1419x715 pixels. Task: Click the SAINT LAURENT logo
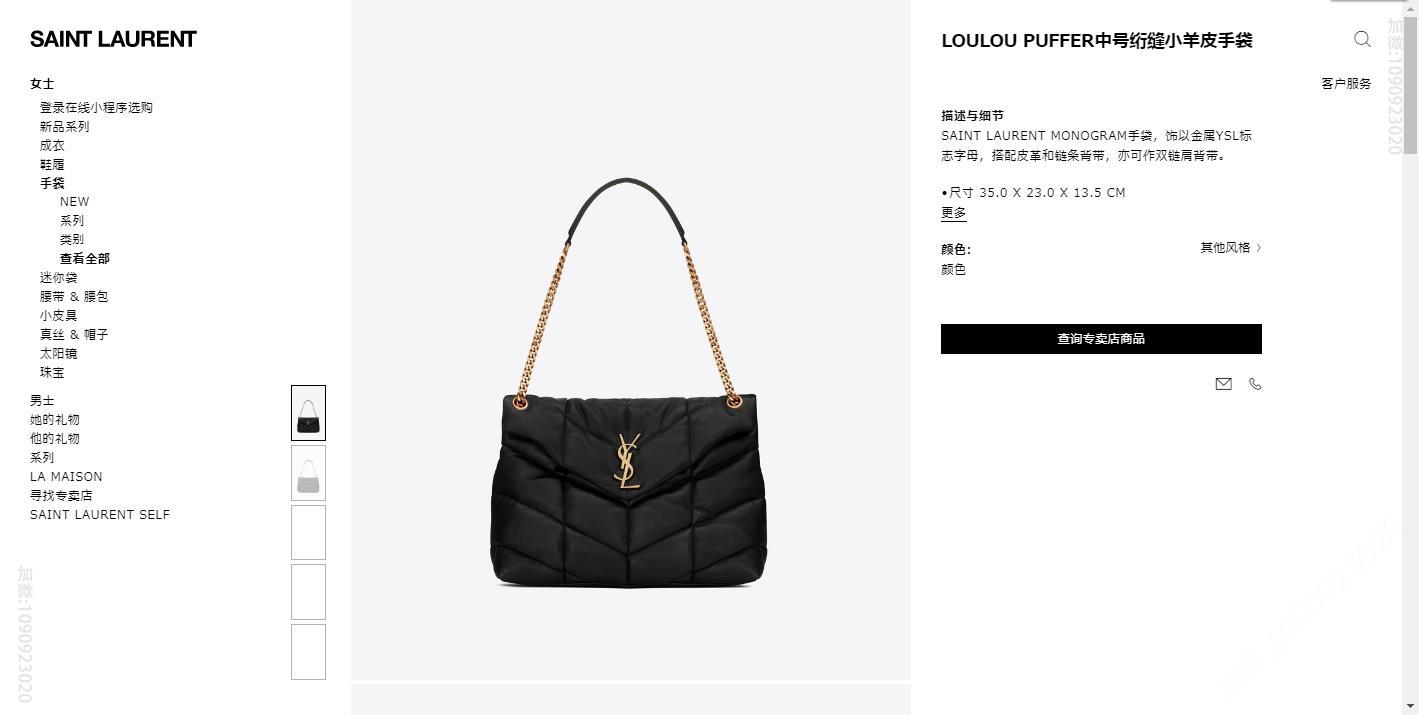(113, 39)
